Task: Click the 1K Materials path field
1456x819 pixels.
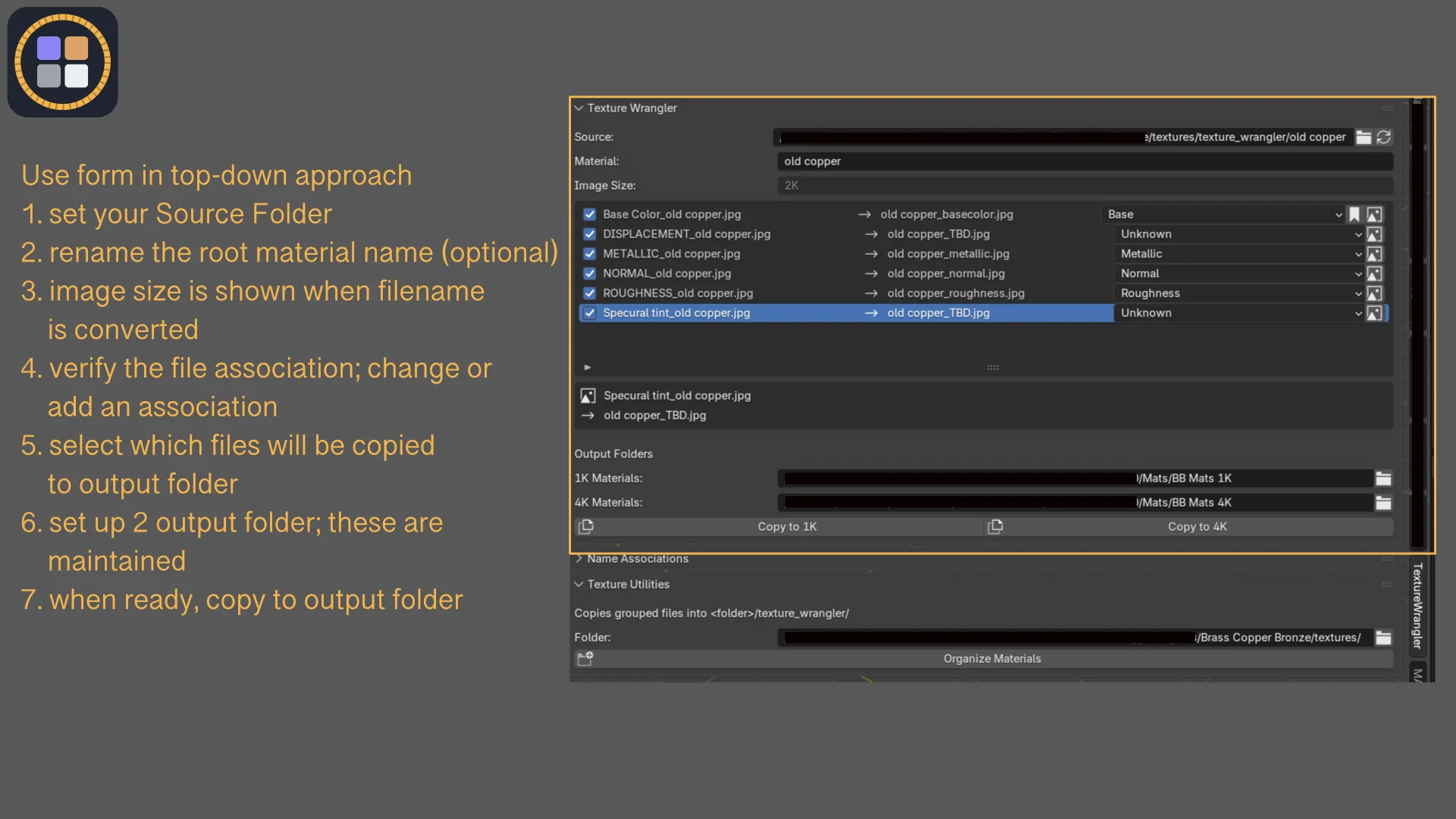Action: click(x=1075, y=479)
